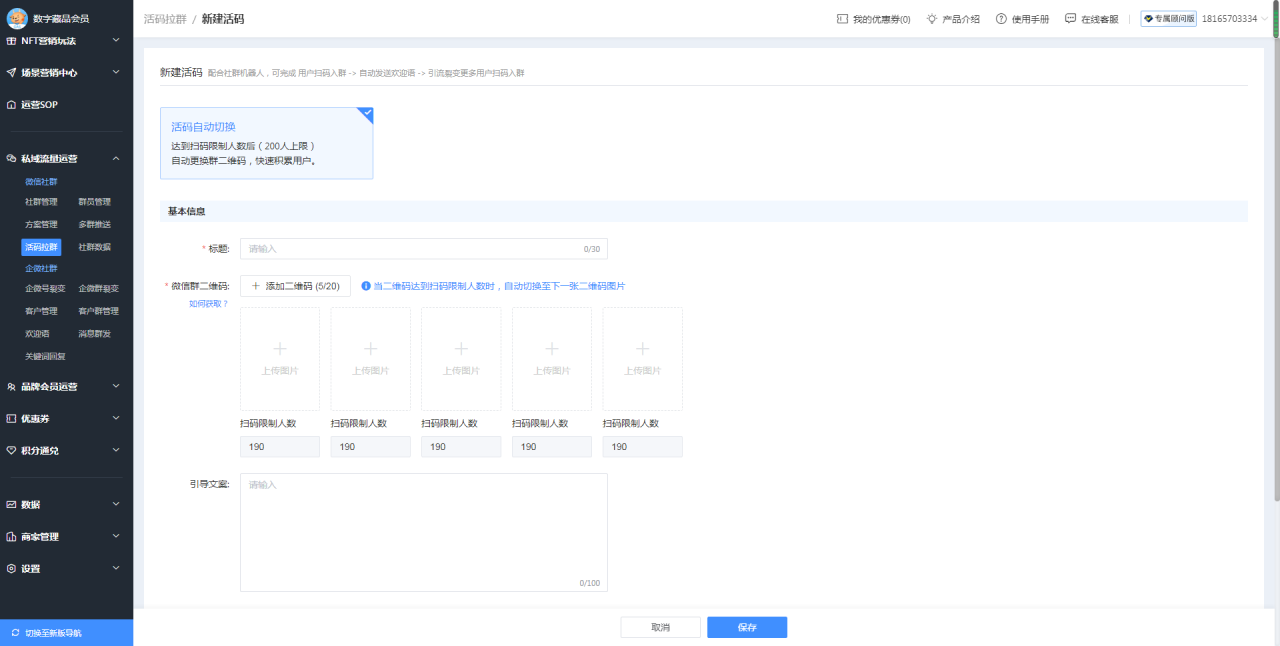This screenshot has height=646, width=1280.
Task: Expand the 积分通兑 sidebar menu
Action: coord(116,450)
